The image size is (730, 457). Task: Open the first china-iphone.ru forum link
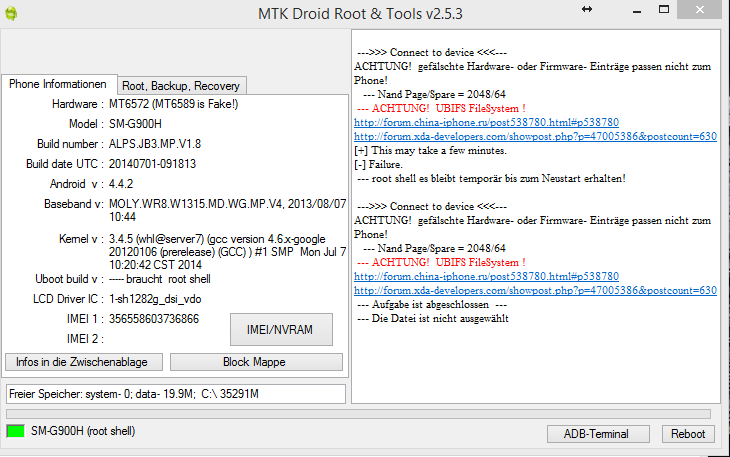coord(486,122)
